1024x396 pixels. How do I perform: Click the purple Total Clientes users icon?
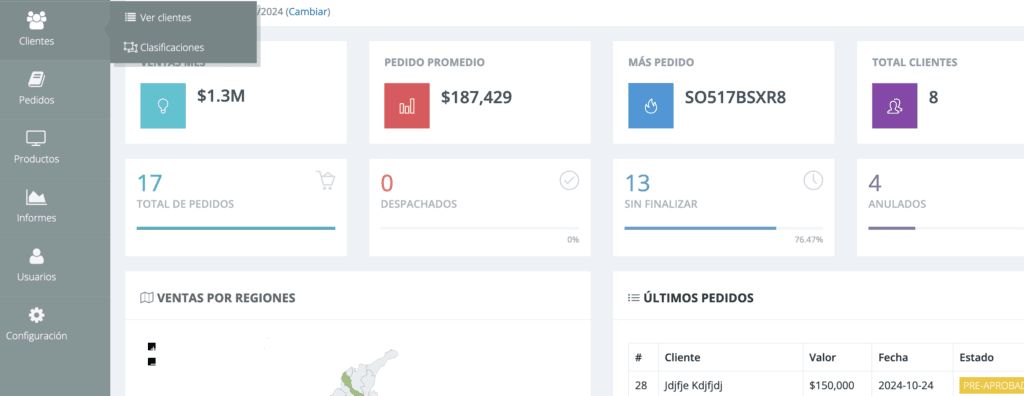(894, 105)
